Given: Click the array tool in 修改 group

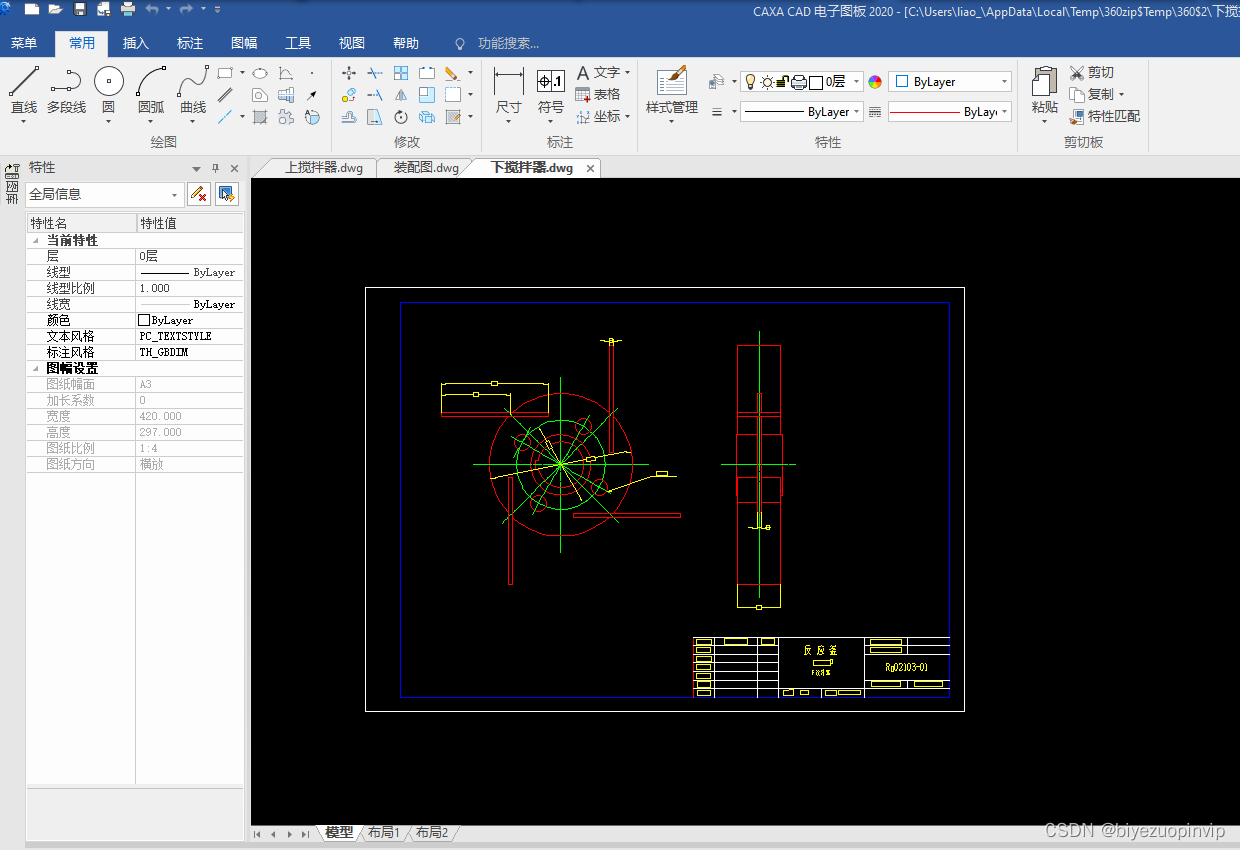Looking at the screenshot, I should (x=401, y=73).
